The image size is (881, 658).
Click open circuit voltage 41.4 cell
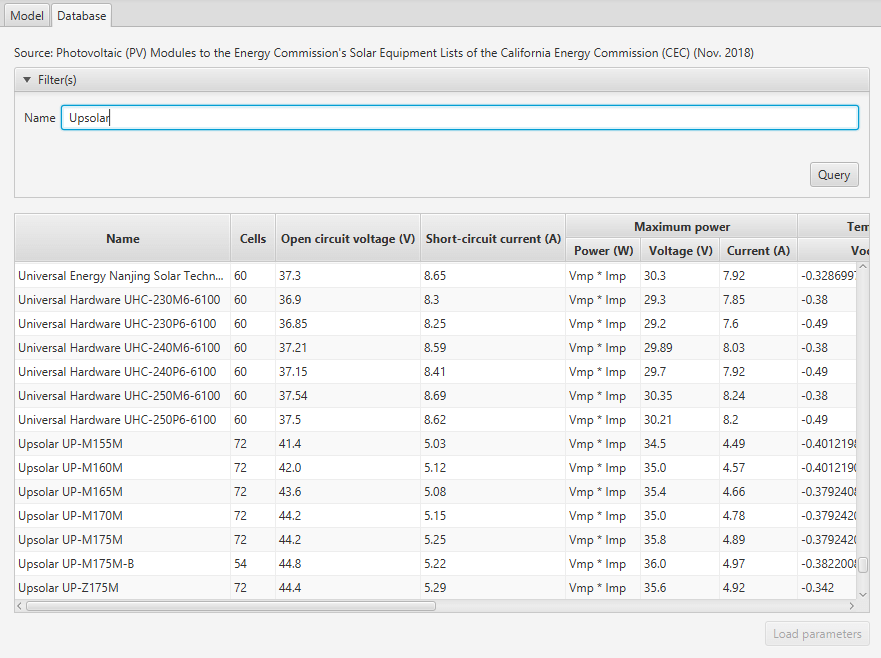pyautogui.click(x=348, y=443)
